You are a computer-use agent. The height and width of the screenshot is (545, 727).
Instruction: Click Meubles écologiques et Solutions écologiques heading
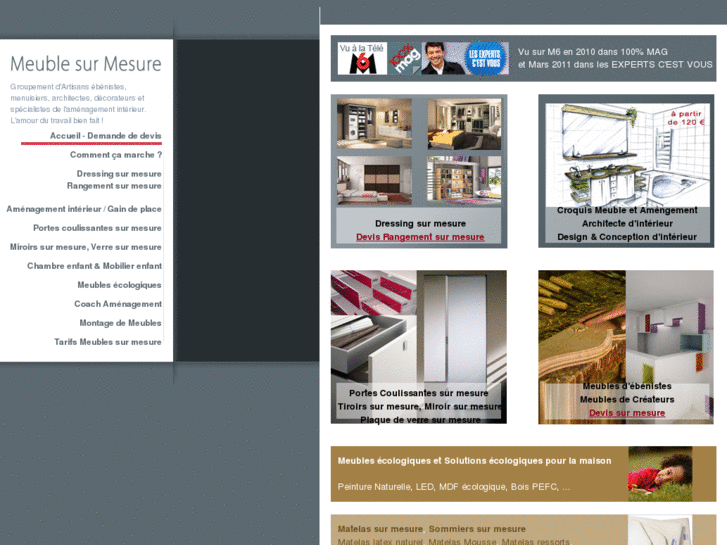coord(474,461)
